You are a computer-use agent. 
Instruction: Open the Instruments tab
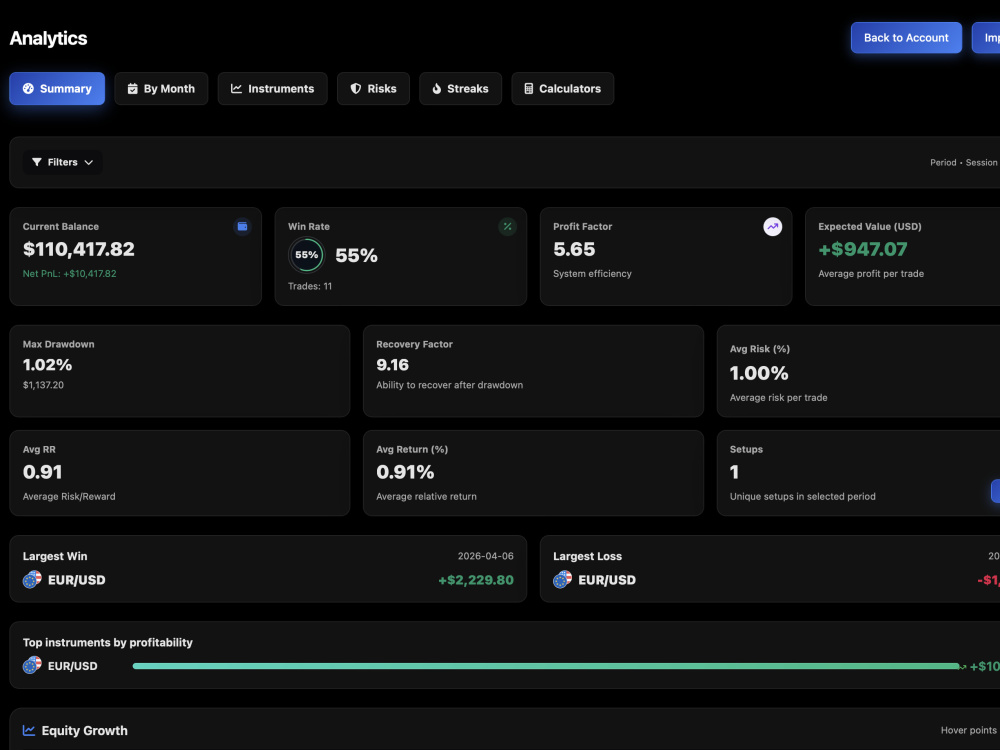[272, 89]
